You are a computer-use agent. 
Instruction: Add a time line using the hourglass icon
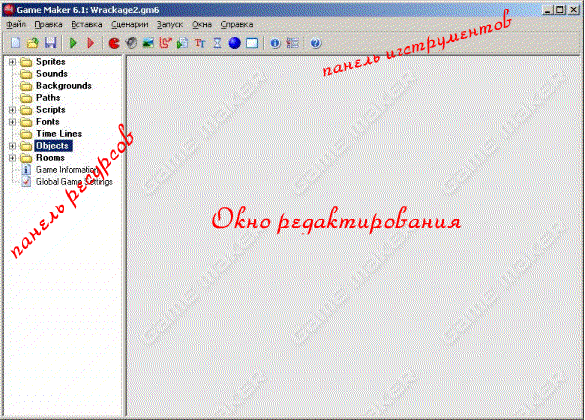(x=217, y=43)
